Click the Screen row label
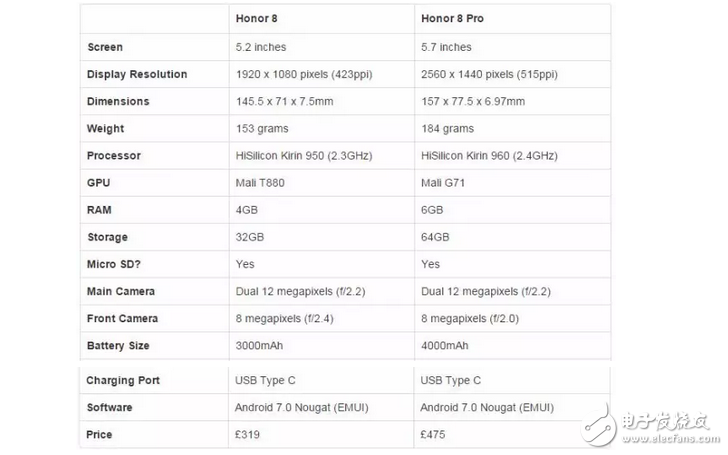Image resolution: width=728 pixels, height=455 pixels. (105, 47)
